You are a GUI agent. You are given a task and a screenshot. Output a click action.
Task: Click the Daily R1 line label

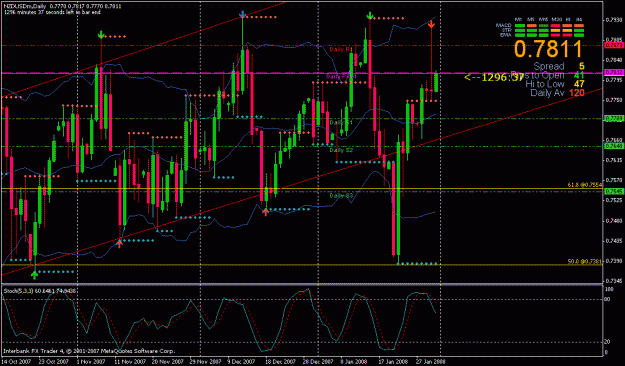click(x=341, y=49)
